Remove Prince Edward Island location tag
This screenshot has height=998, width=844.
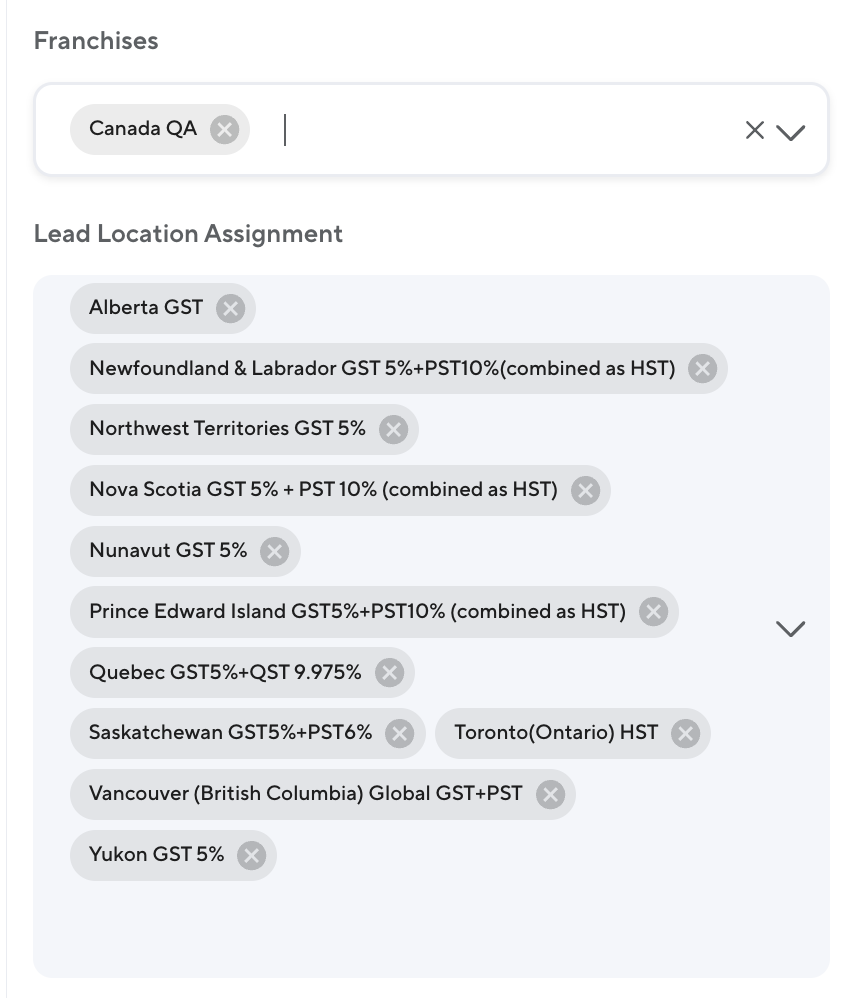653,612
